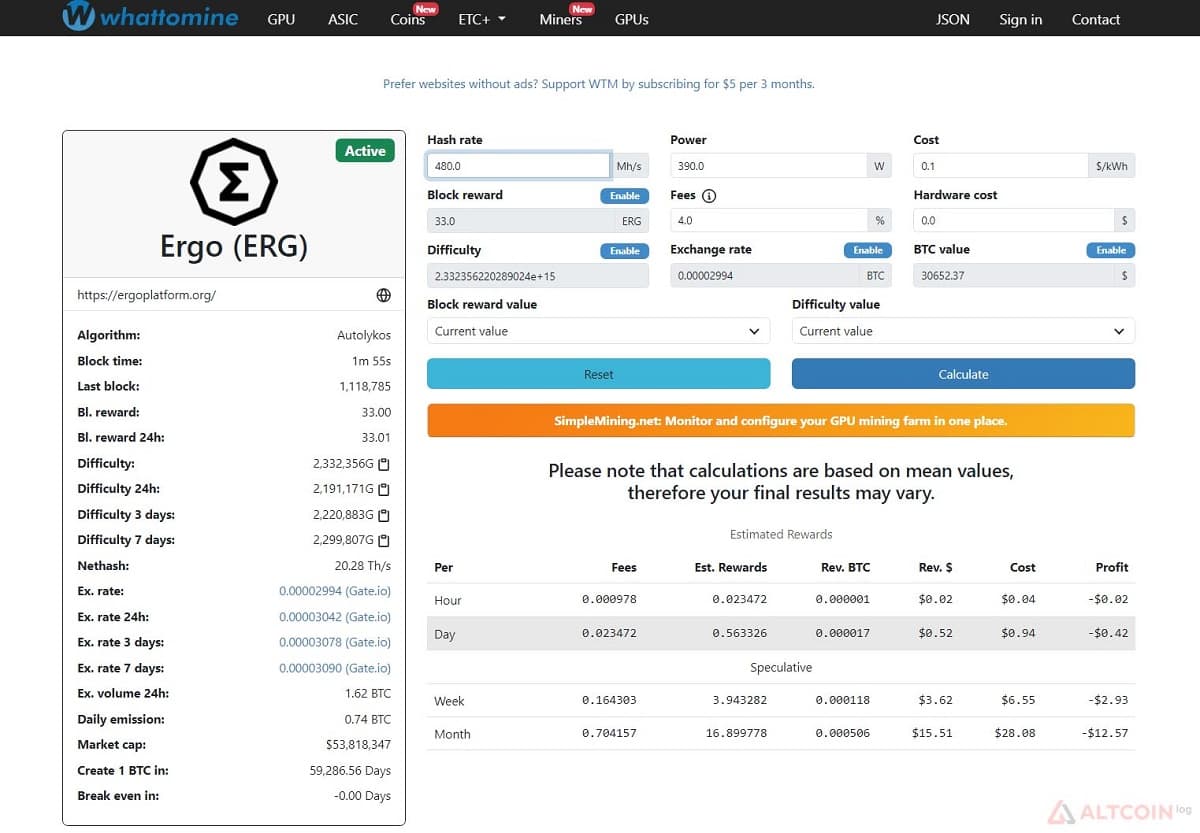Focus the Hash rate input field
The image size is (1200, 833).
518,166
